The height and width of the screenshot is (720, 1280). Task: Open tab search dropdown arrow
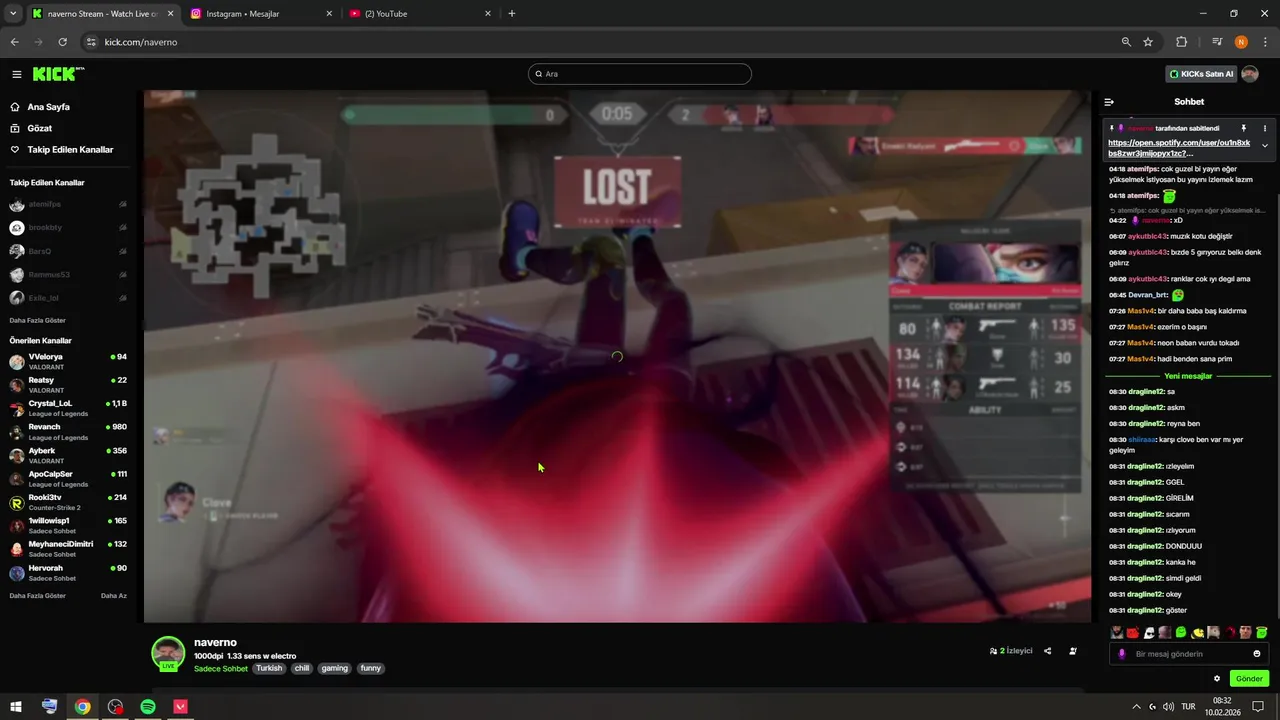12,14
